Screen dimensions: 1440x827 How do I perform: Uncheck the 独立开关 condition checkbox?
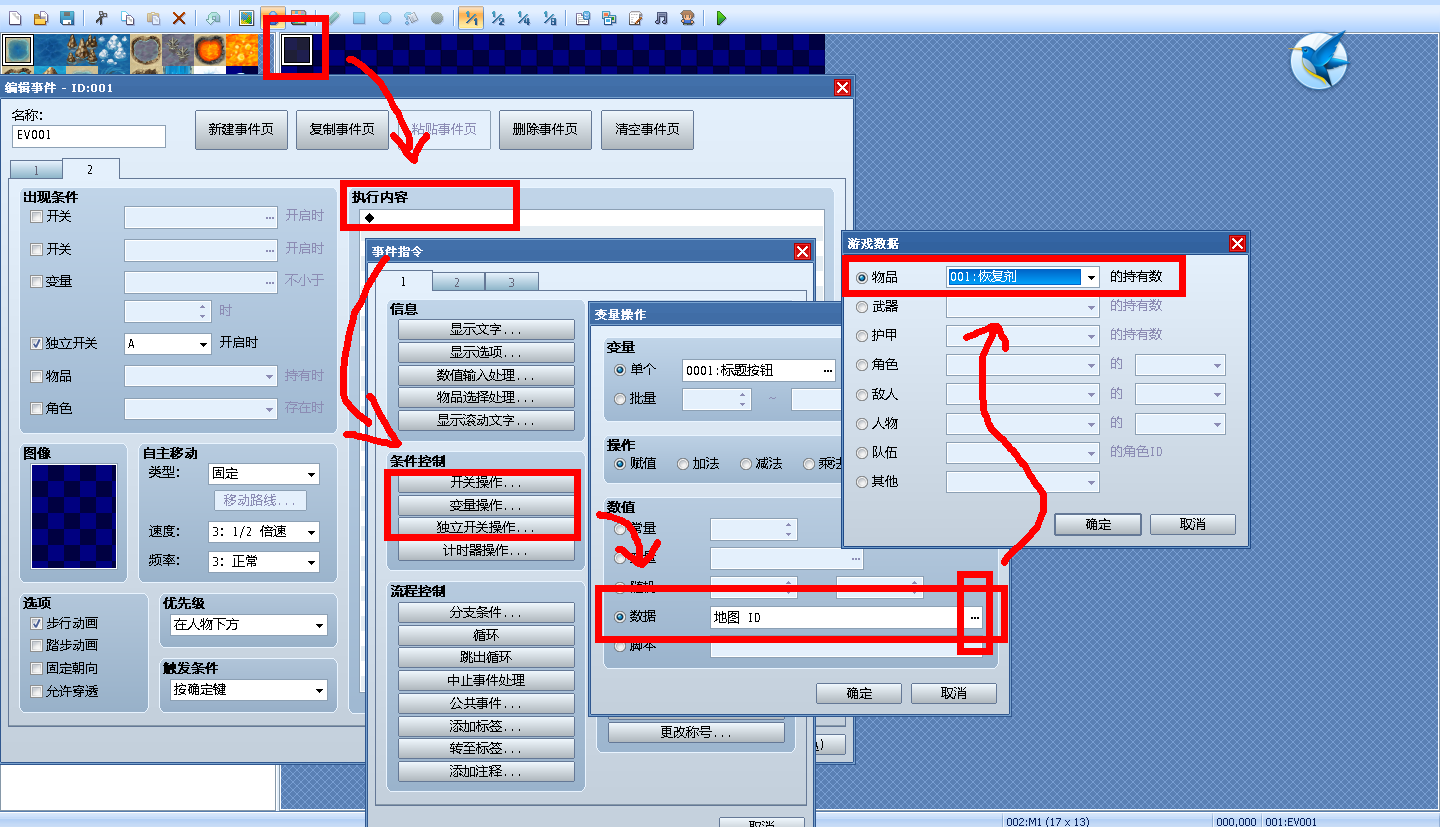point(37,343)
